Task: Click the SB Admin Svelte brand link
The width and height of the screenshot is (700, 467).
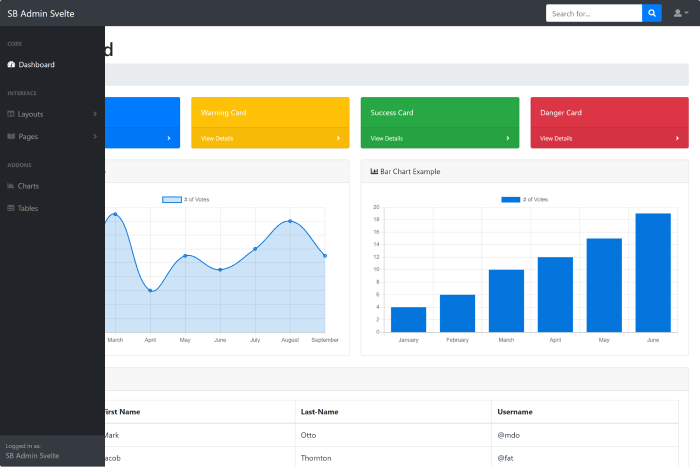Action: (41, 13)
